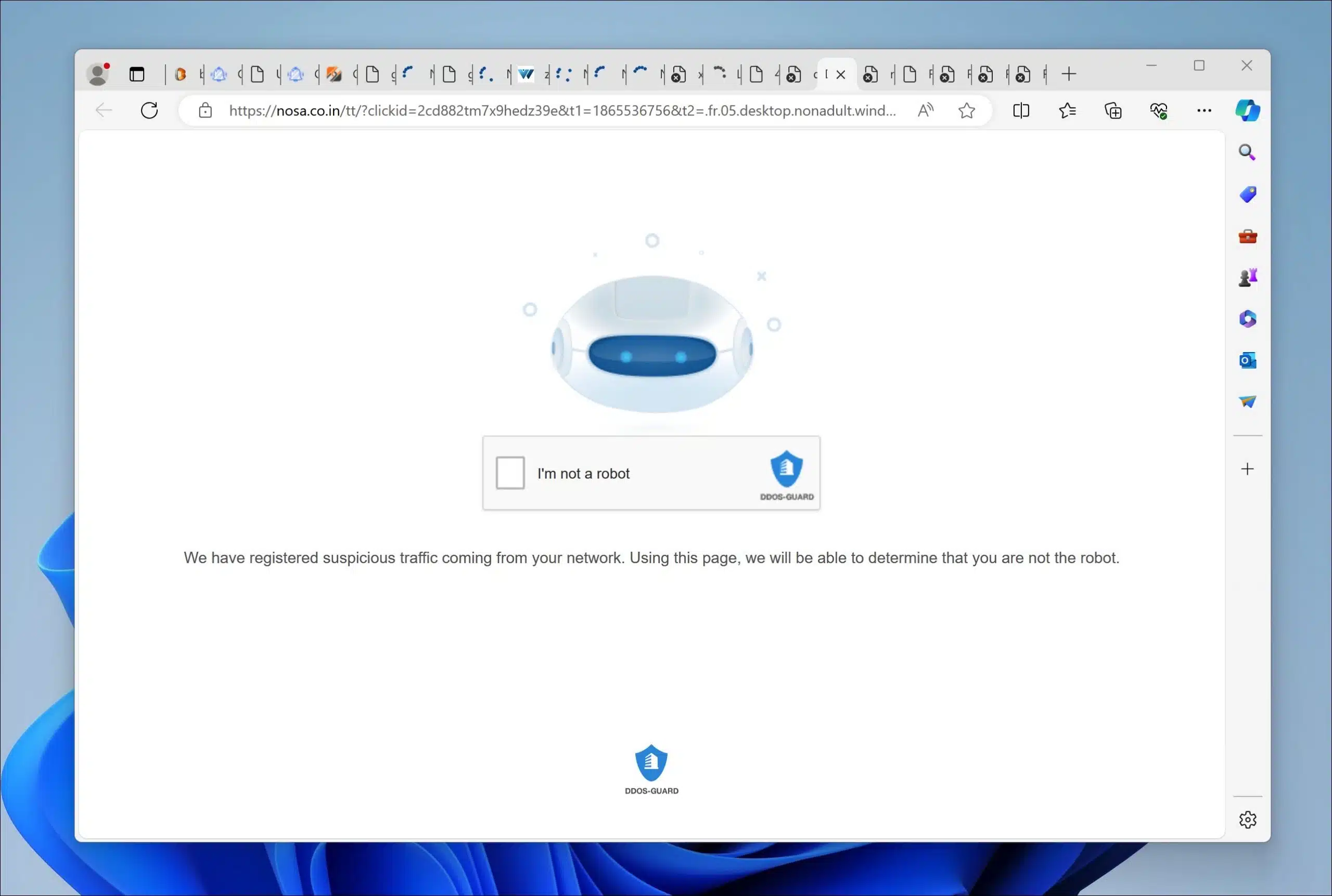Open a new tab with the plus button

(x=1068, y=74)
